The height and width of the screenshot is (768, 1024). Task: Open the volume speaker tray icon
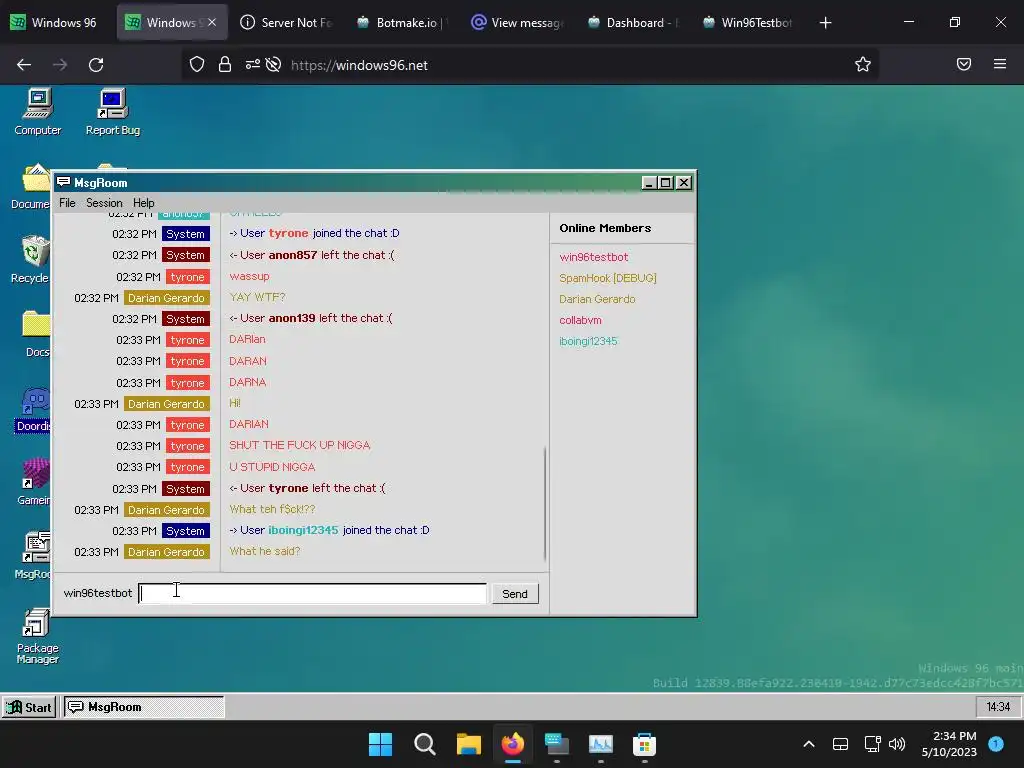[x=897, y=744]
